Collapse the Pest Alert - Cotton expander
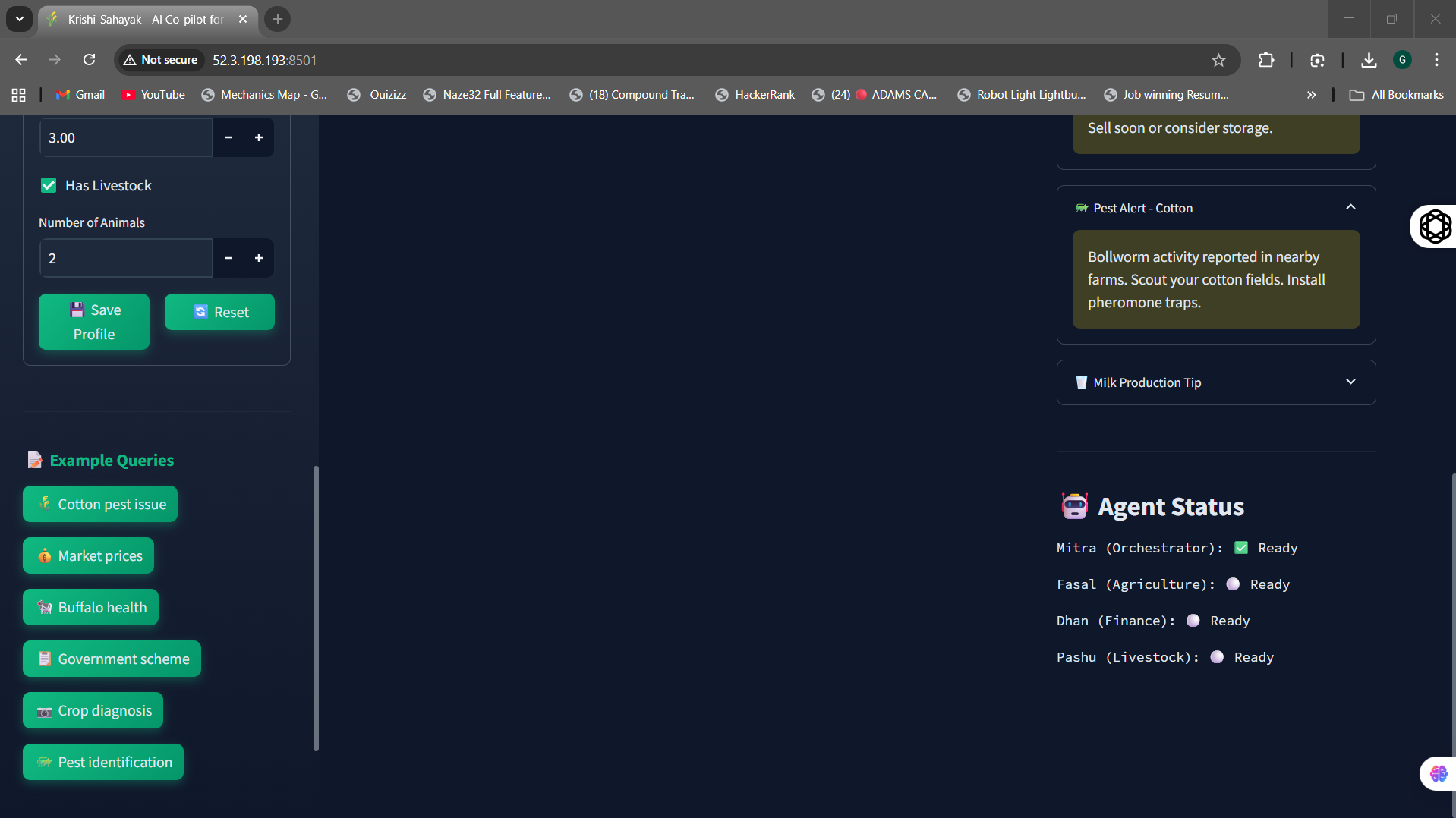 (1216, 208)
